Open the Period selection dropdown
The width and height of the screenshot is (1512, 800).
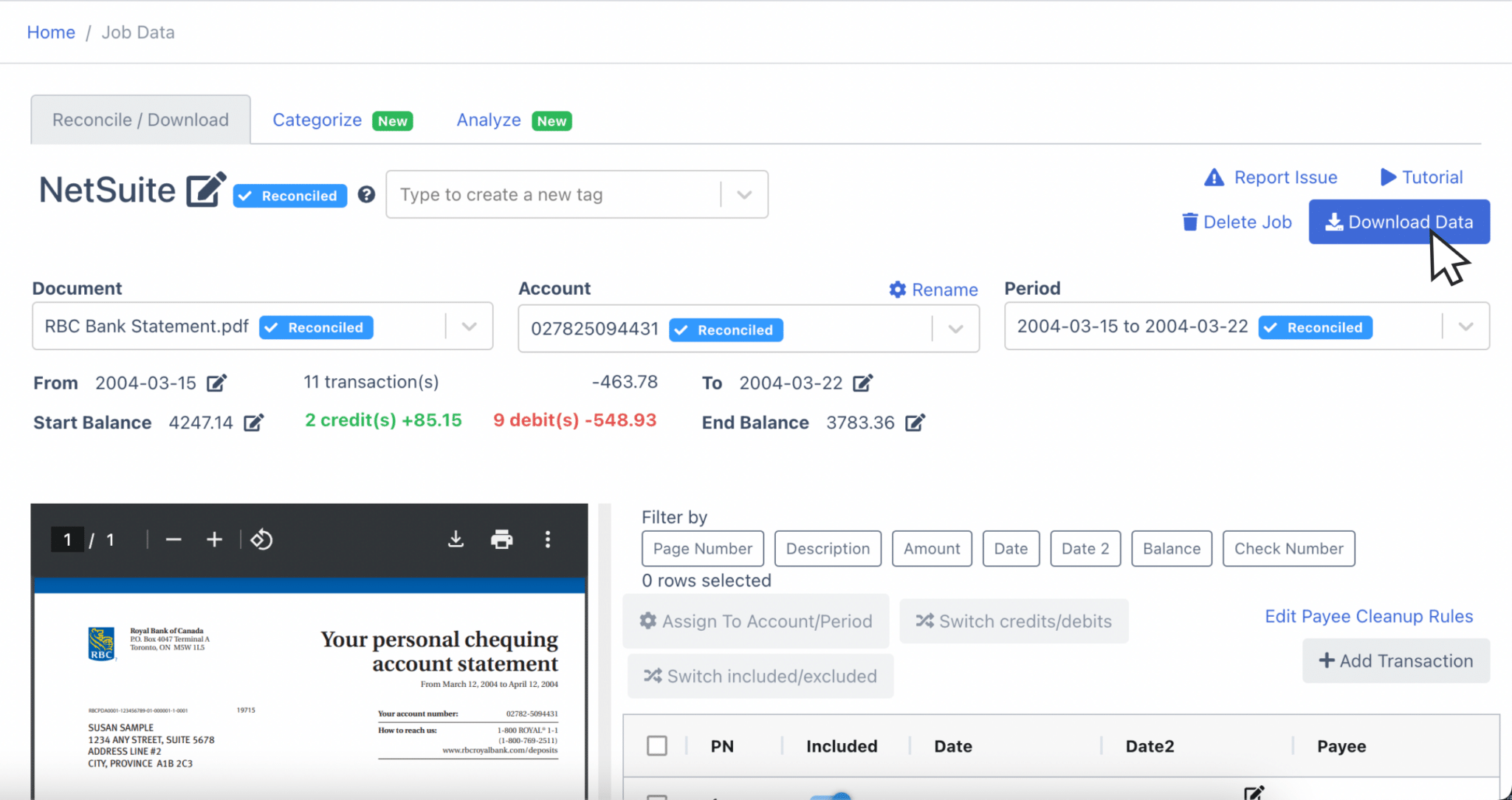click(1466, 326)
